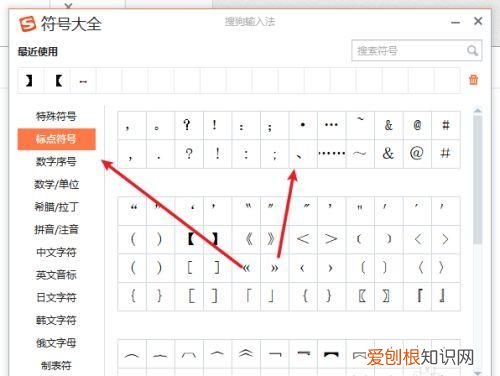Insert the single guillemet ‹ symbol

click(303, 268)
